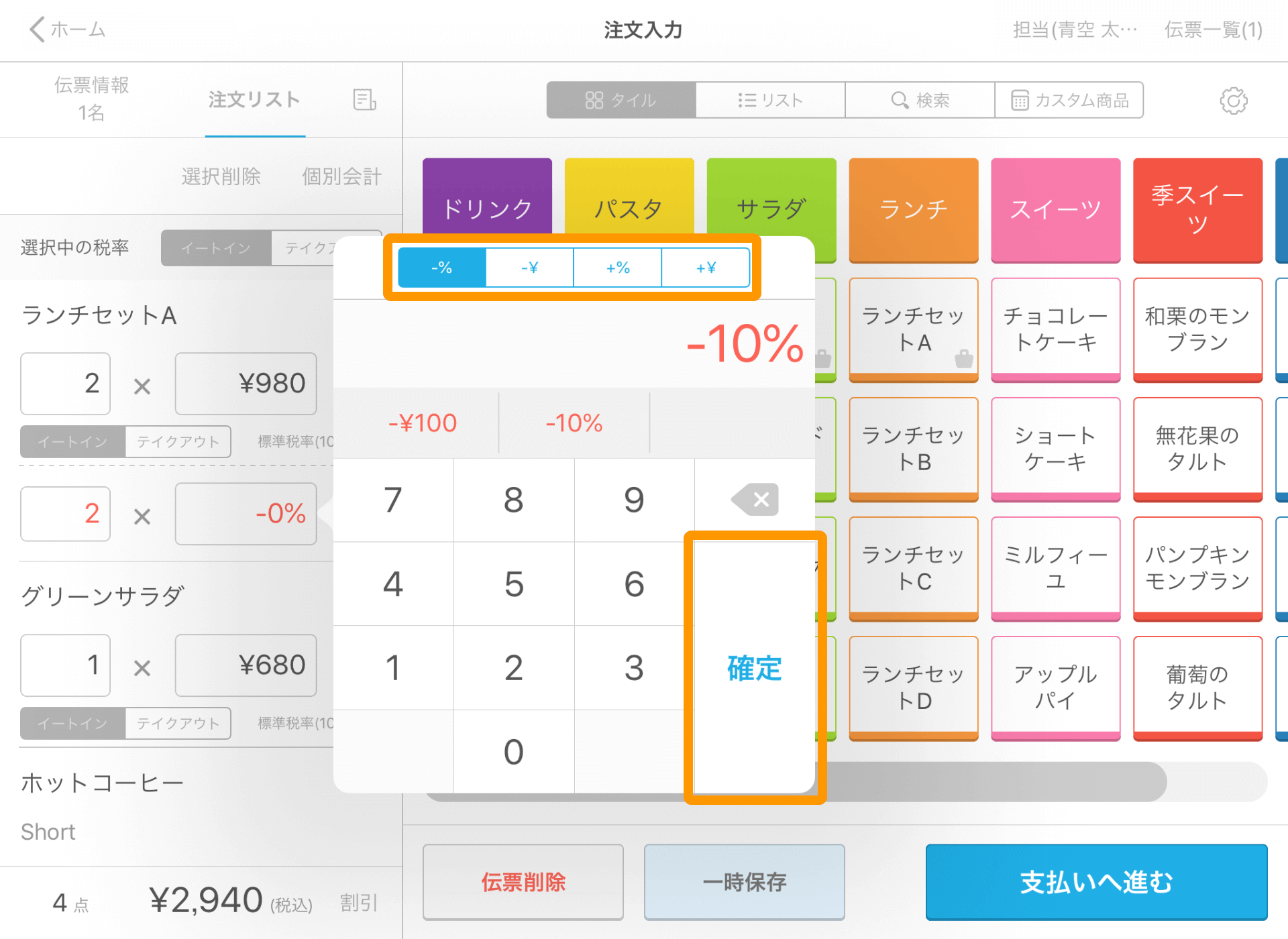1288x939 pixels.
Task: Open the 伝票一覧(1) list
Action: click(x=1213, y=30)
